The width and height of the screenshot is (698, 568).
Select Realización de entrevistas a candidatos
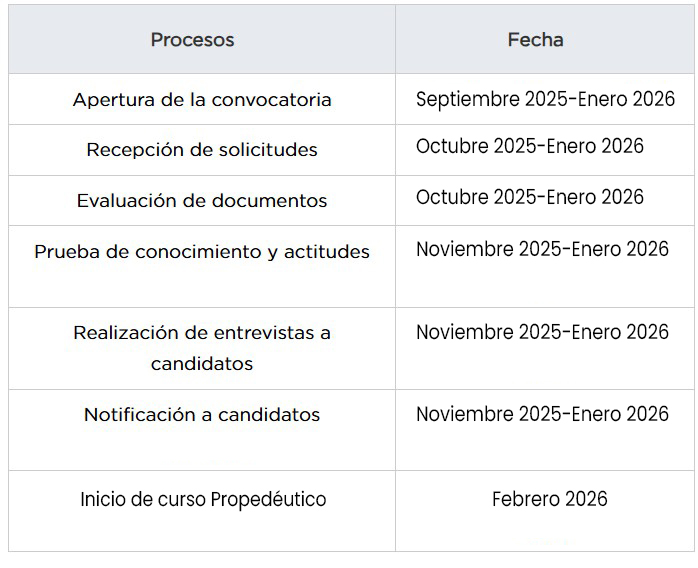202,348
